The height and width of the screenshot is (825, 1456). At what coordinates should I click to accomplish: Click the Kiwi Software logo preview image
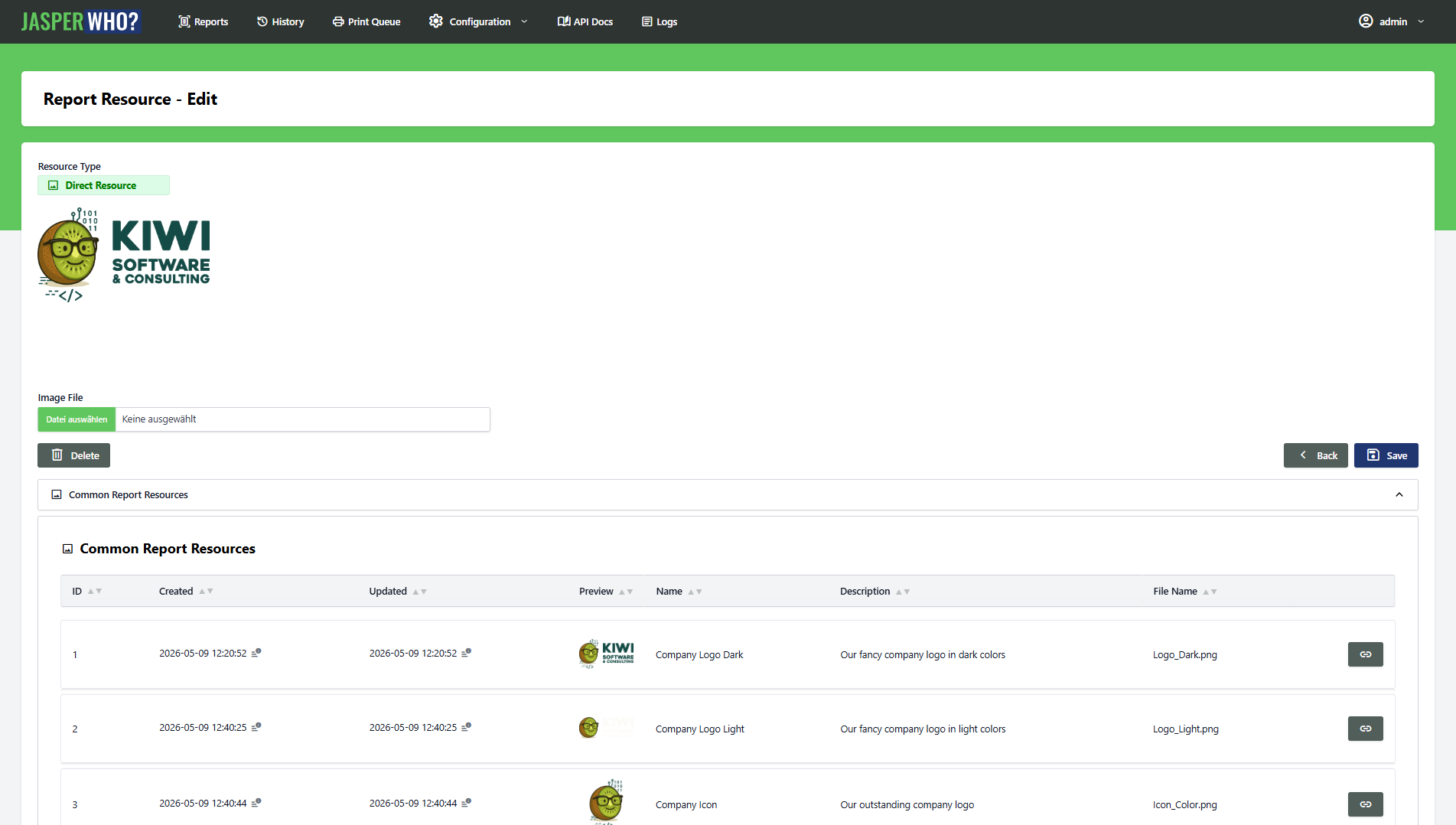[124, 256]
